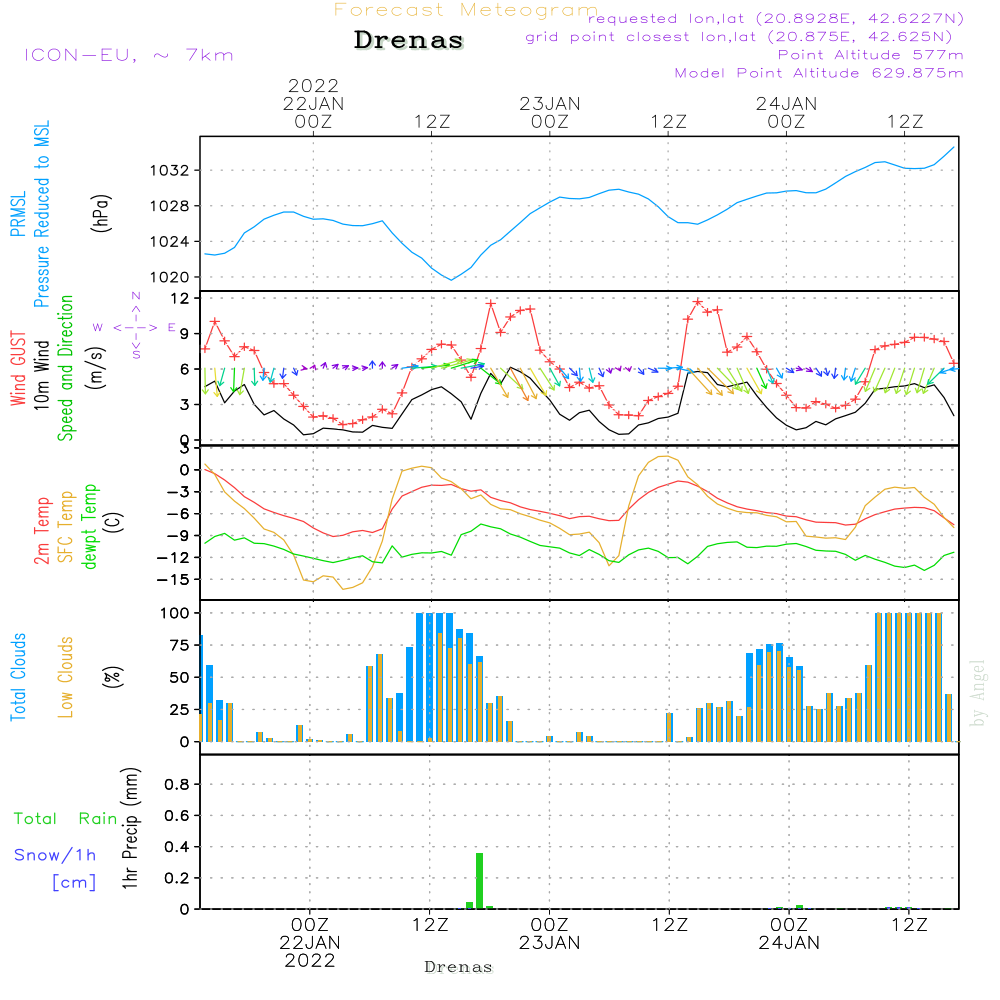1000x1000 pixels.
Task: Click the 'Total Rain' legend label
Action: tap(66, 818)
